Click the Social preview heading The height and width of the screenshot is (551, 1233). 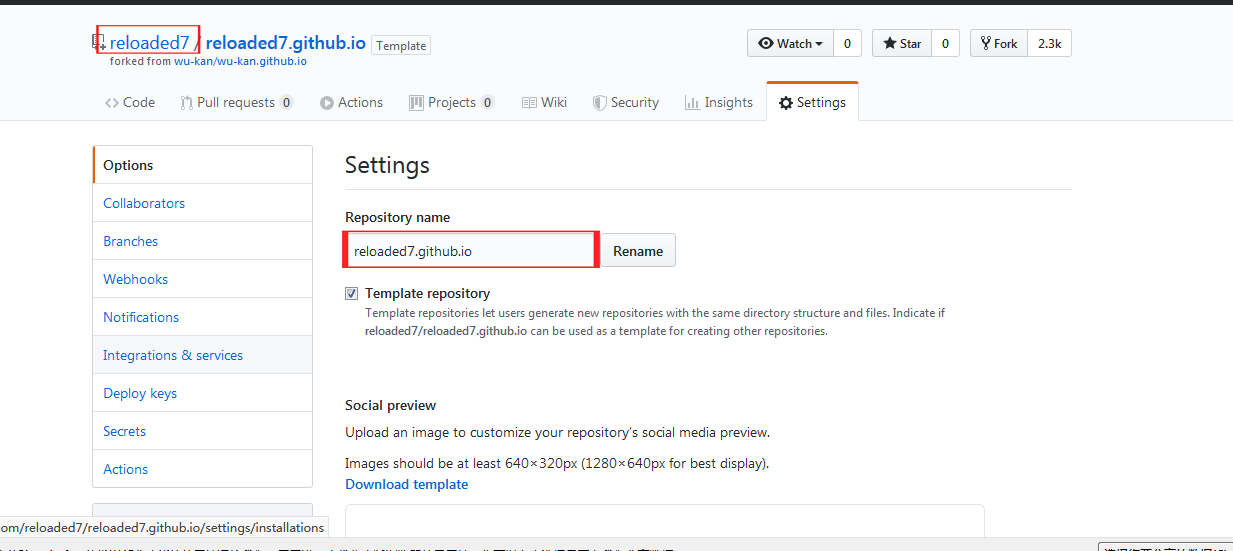point(391,405)
